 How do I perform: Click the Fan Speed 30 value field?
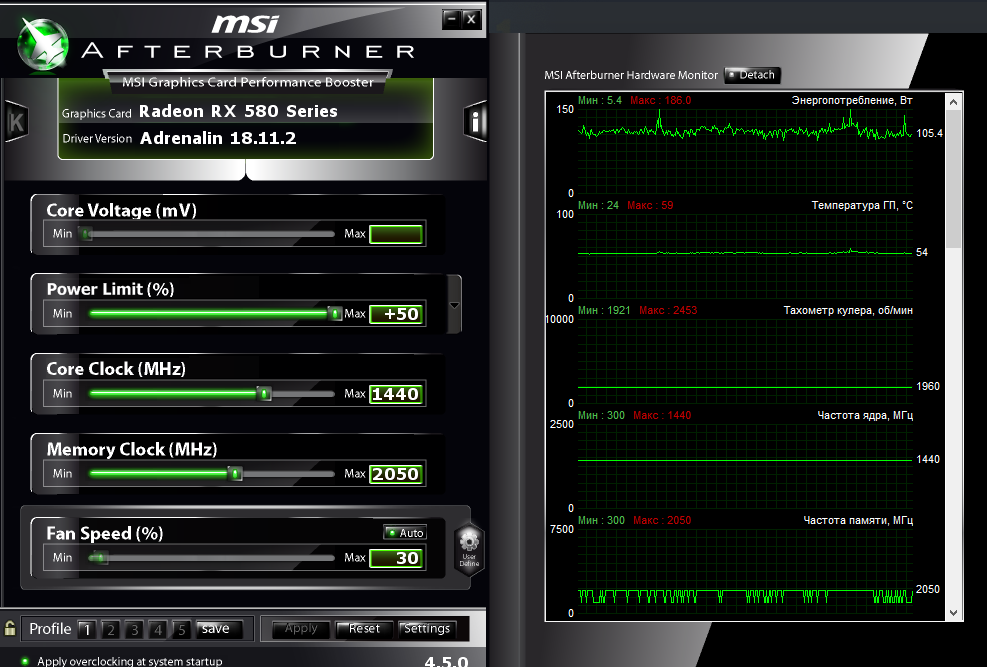(396, 558)
